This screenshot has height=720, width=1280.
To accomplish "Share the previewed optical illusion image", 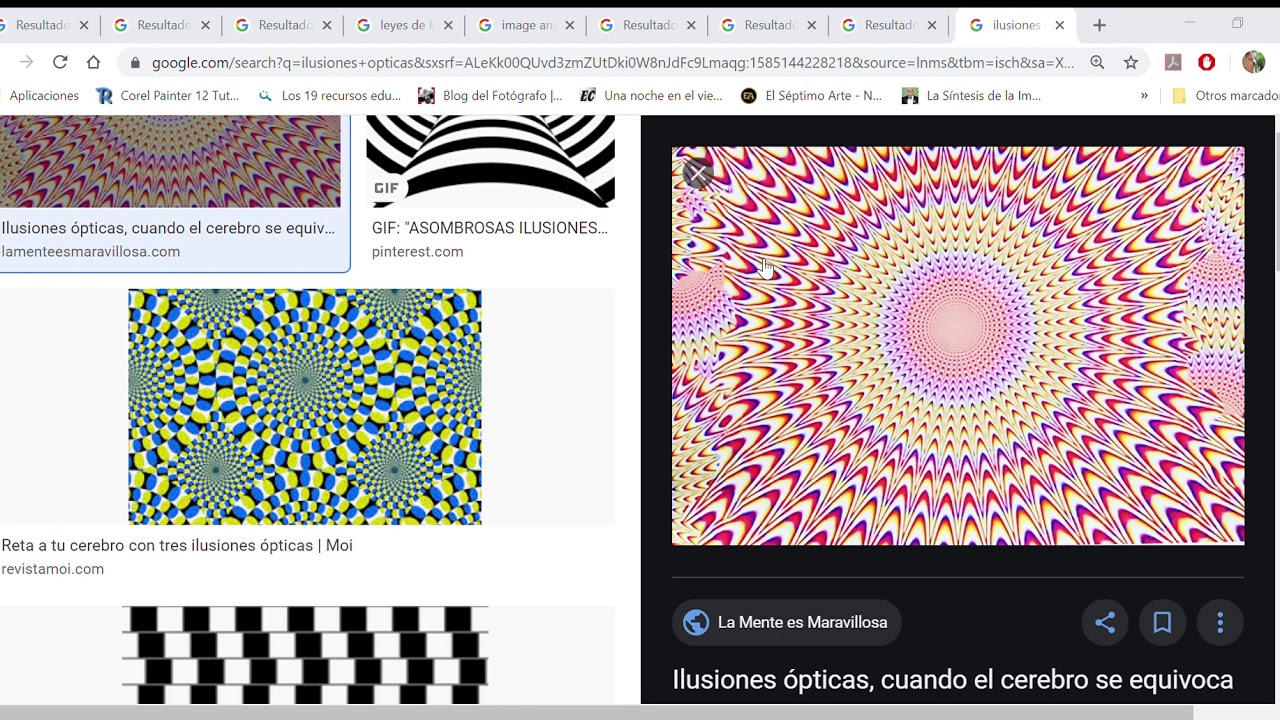I will [1105, 622].
